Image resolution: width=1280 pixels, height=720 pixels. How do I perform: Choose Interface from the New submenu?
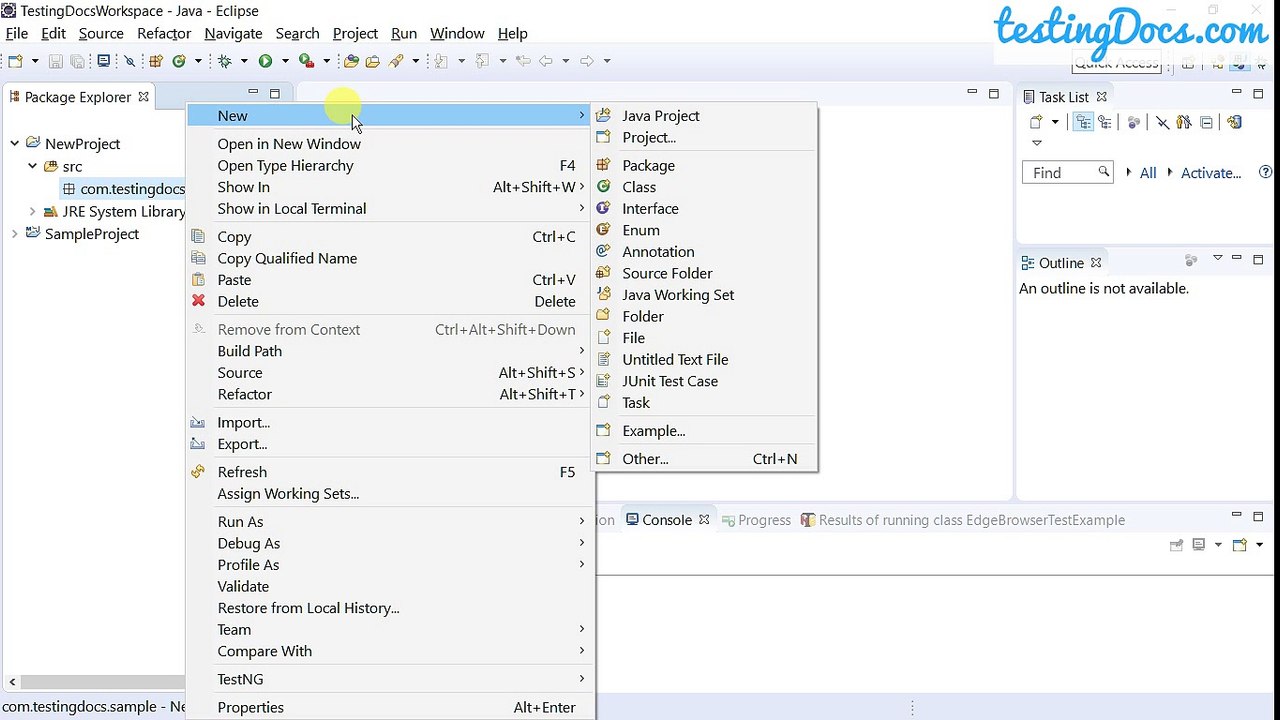pos(704,209)
